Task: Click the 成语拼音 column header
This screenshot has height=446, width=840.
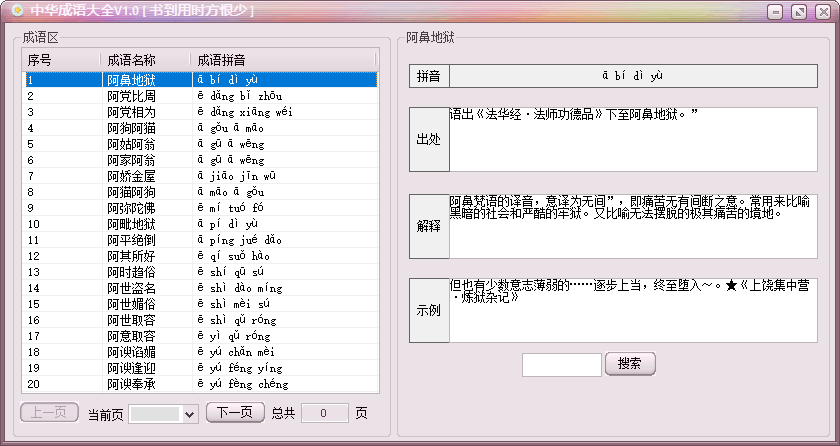Action: pos(283,60)
